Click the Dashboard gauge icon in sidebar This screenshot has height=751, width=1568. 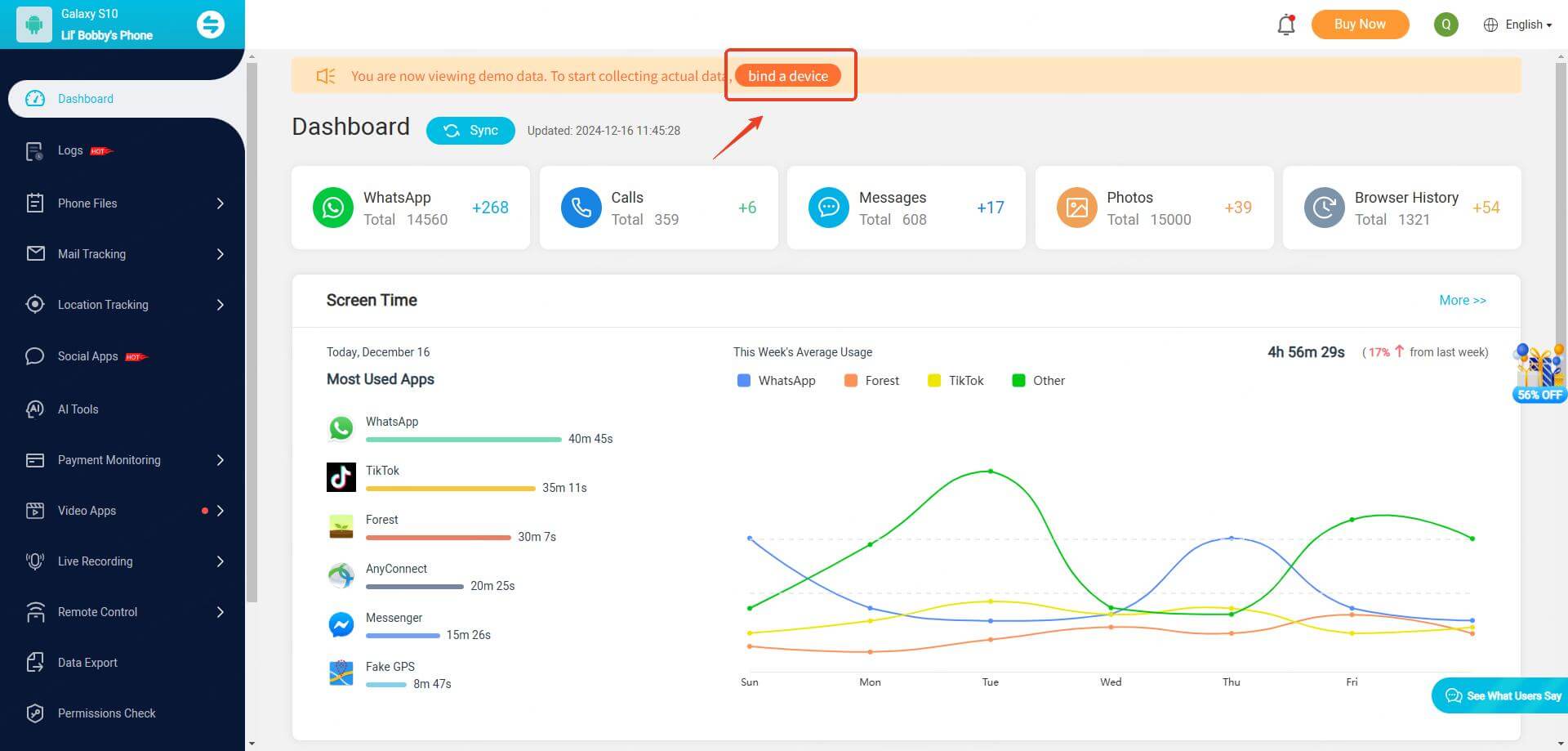click(x=35, y=99)
